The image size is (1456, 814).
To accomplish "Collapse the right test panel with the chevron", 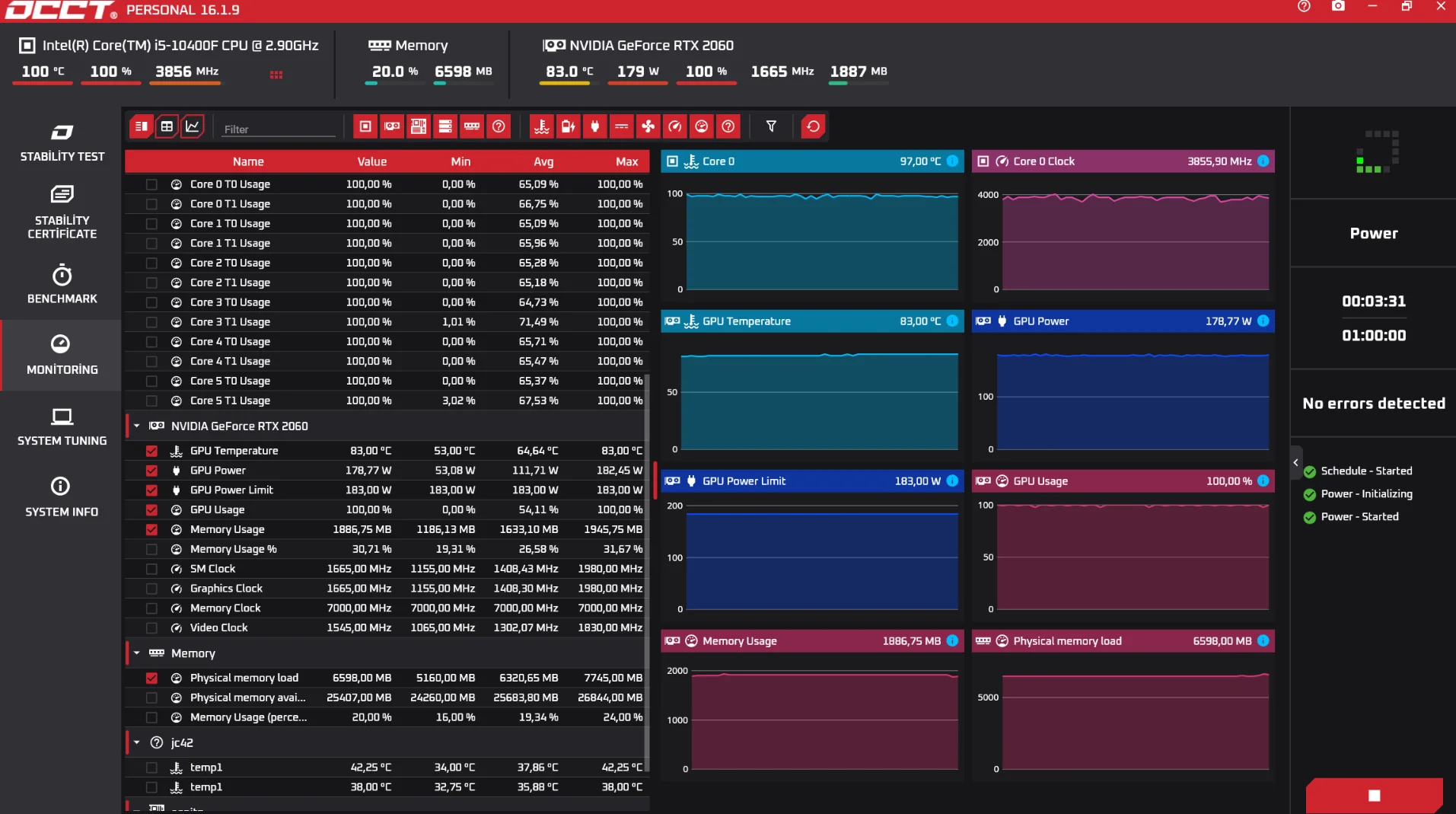I will 1296,463.
